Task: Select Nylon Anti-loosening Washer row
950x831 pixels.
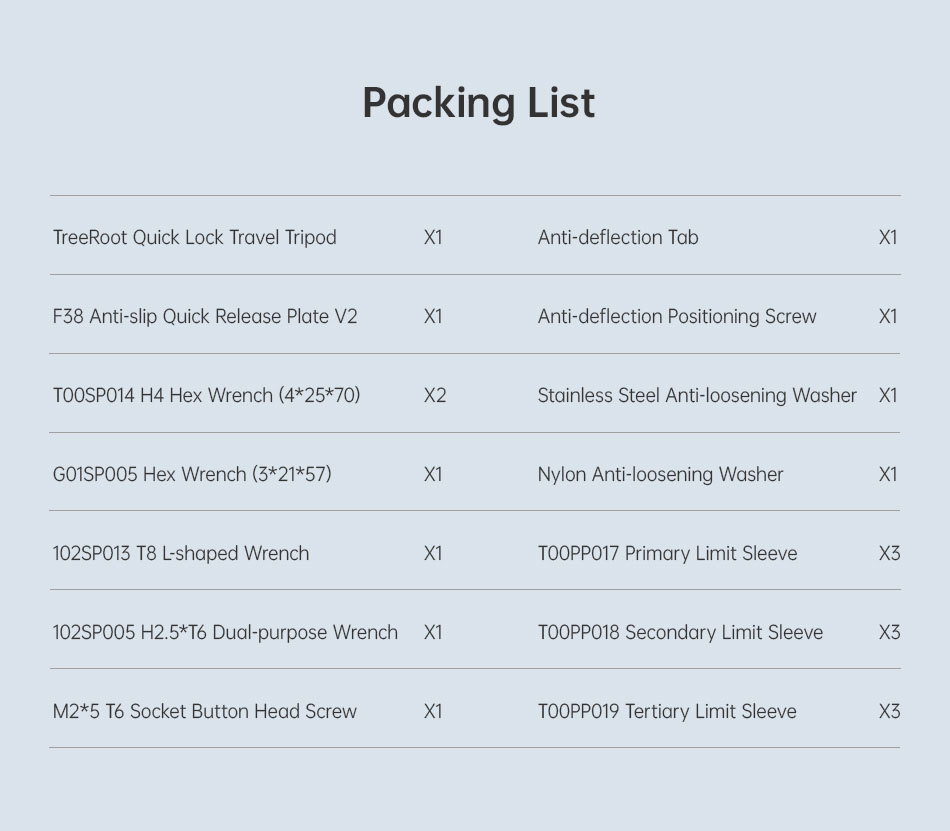Action: (x=660, y=475)
